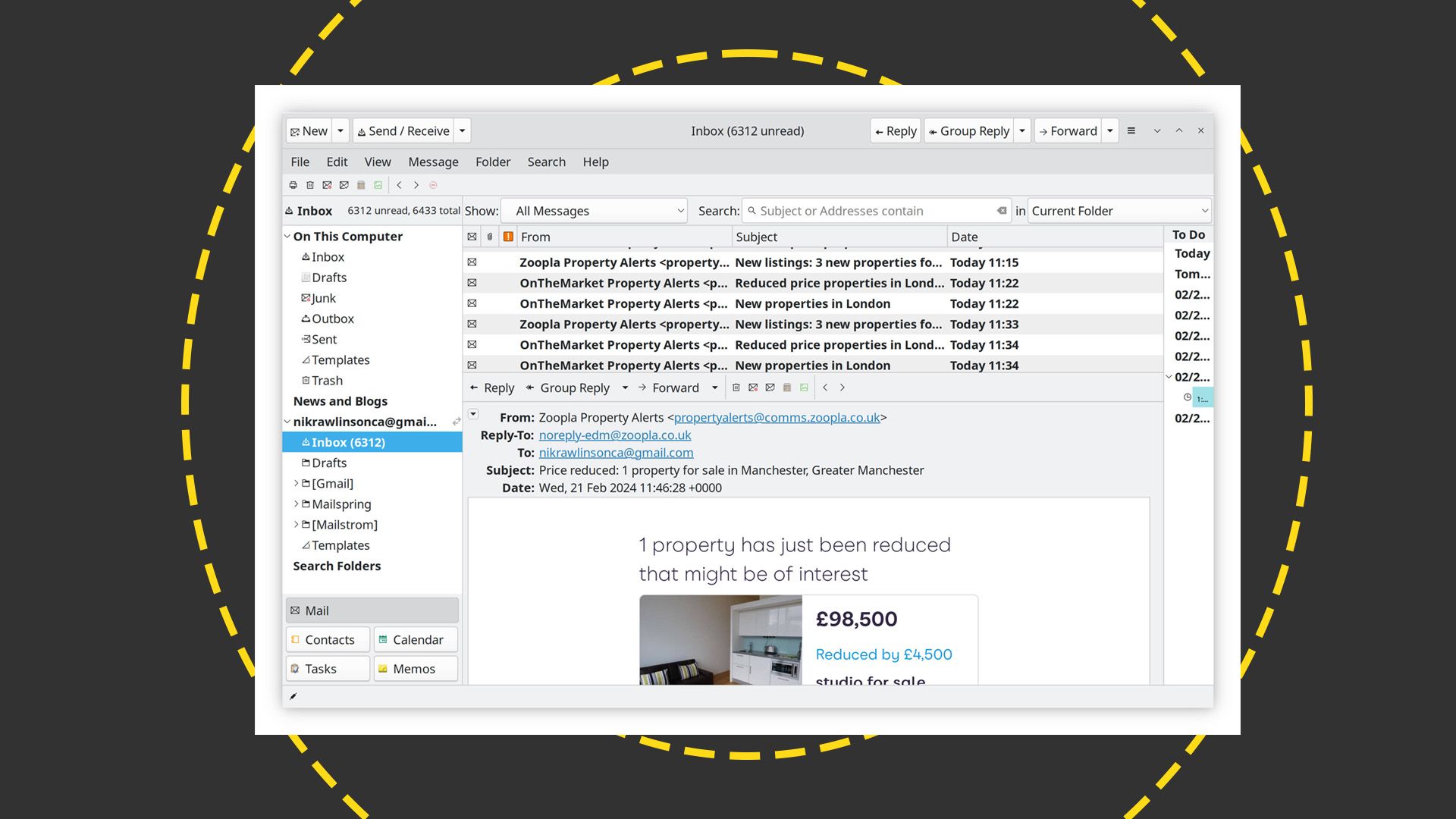1456x819 pixels.
Task: Click the mark-as-junk envelope icon in the top toolbar
Action: 327,185
